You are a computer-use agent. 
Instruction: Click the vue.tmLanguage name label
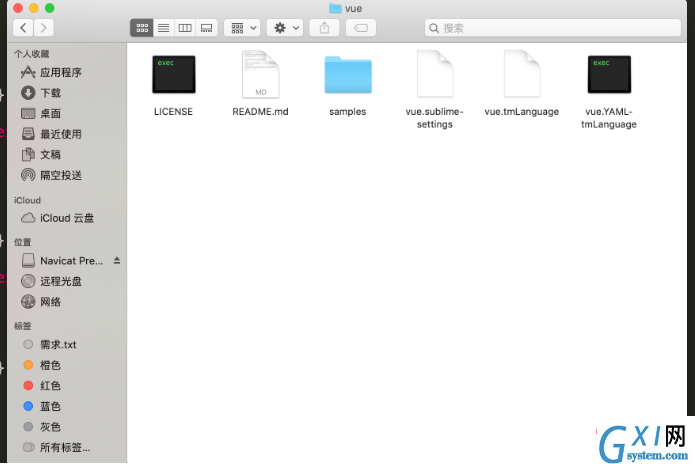[x=522, y=112]
